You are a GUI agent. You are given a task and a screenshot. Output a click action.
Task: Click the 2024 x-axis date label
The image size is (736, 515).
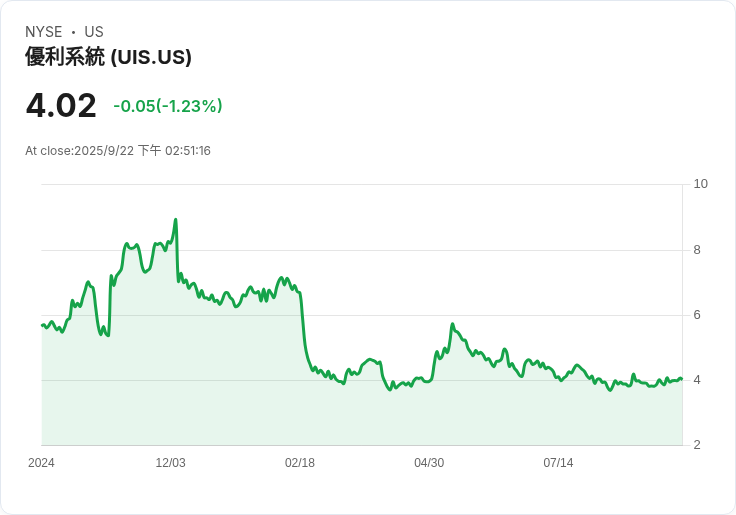click(41, 463)
